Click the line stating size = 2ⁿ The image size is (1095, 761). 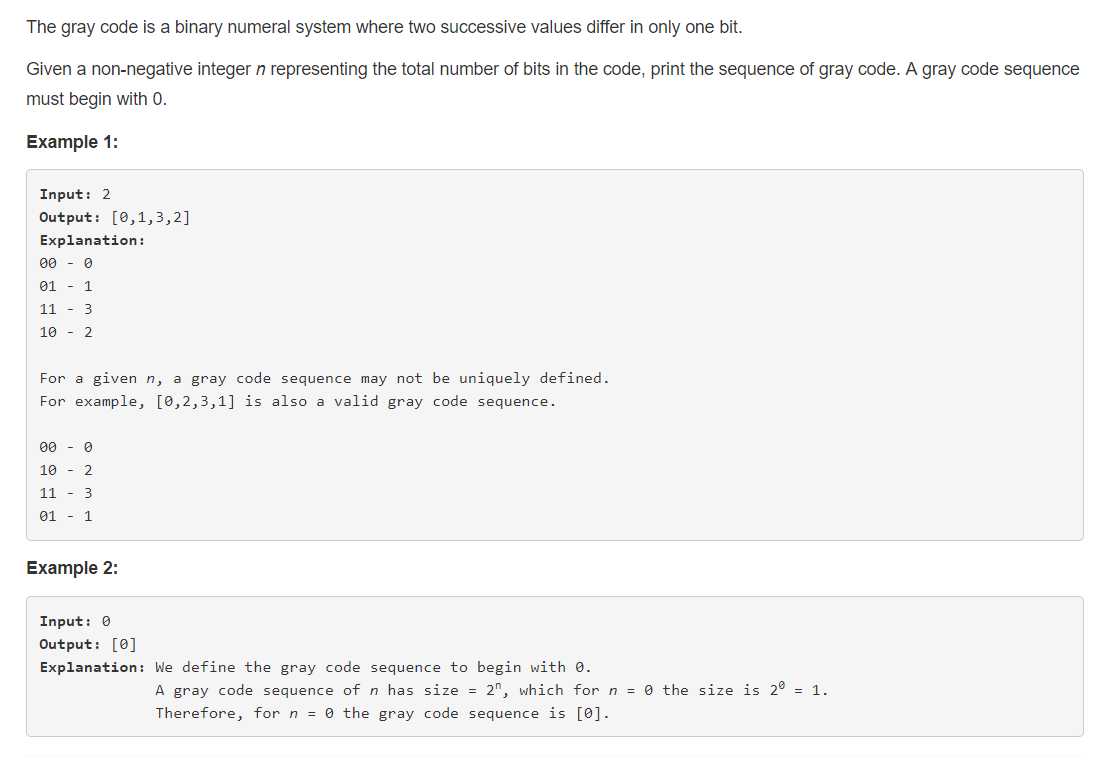pos(491,690)
